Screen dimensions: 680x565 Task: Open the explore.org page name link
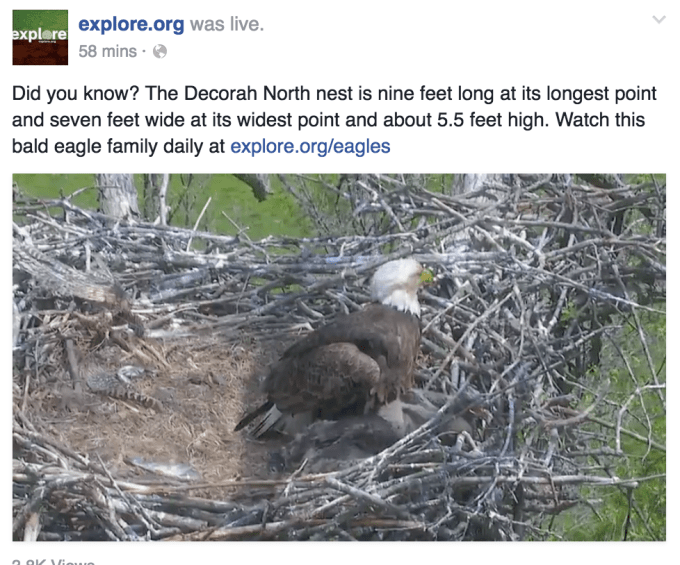click(131, 24)
